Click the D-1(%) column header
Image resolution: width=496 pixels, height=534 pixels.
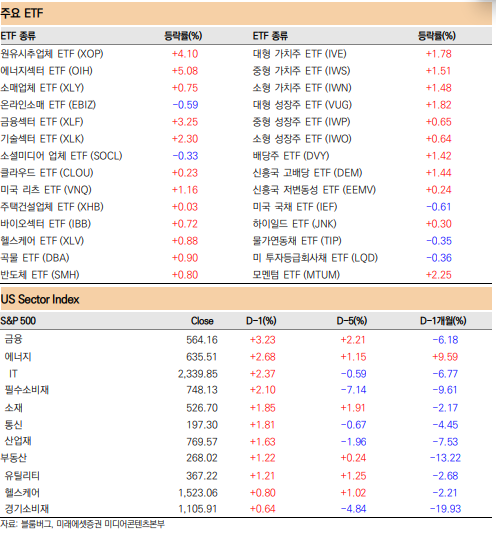click(x=261, y=321)
